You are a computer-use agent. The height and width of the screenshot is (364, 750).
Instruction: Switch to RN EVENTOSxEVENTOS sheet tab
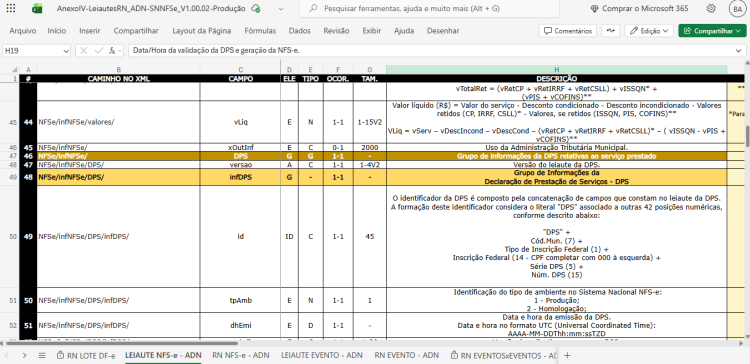point(503,356)
